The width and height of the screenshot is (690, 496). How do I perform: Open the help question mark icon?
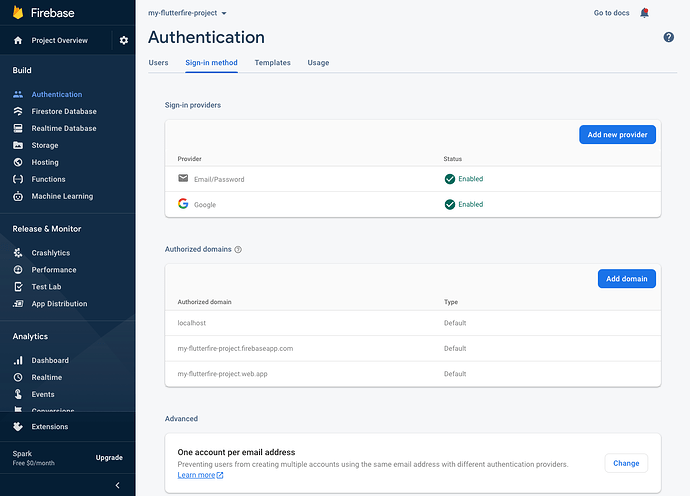(x=669, y=37)
